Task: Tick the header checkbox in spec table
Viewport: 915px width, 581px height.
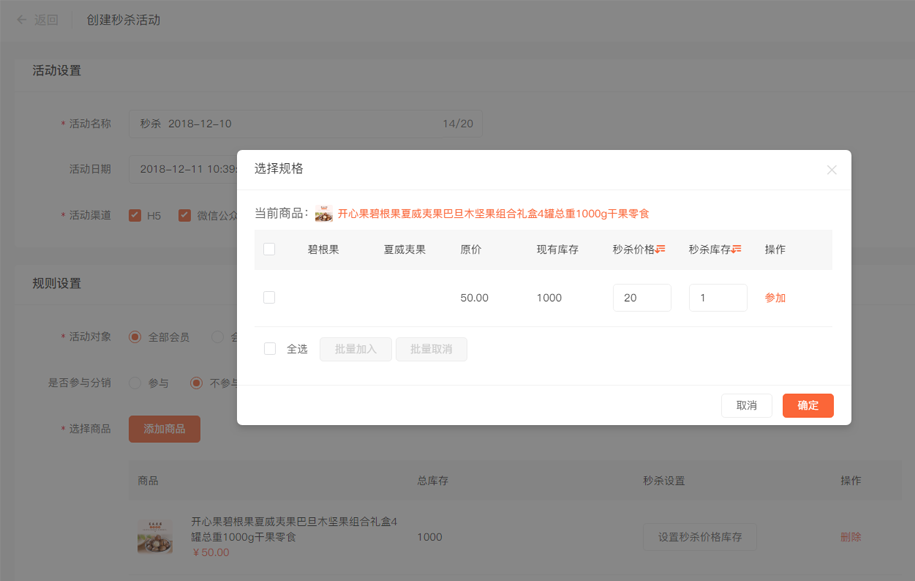Action: click(x=269, y=250)
